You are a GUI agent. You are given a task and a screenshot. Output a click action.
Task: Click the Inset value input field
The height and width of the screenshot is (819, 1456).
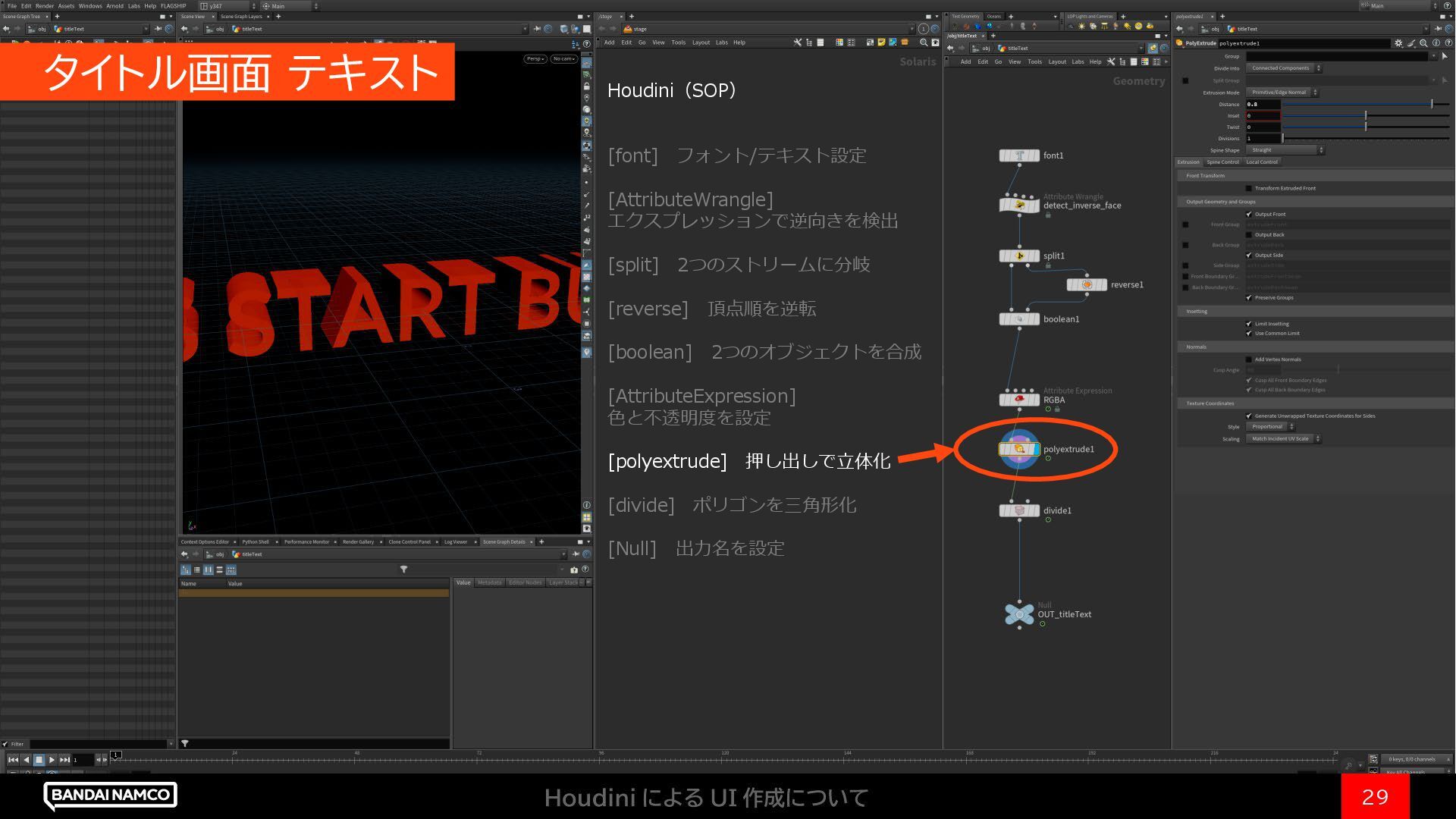(1263, 116)
